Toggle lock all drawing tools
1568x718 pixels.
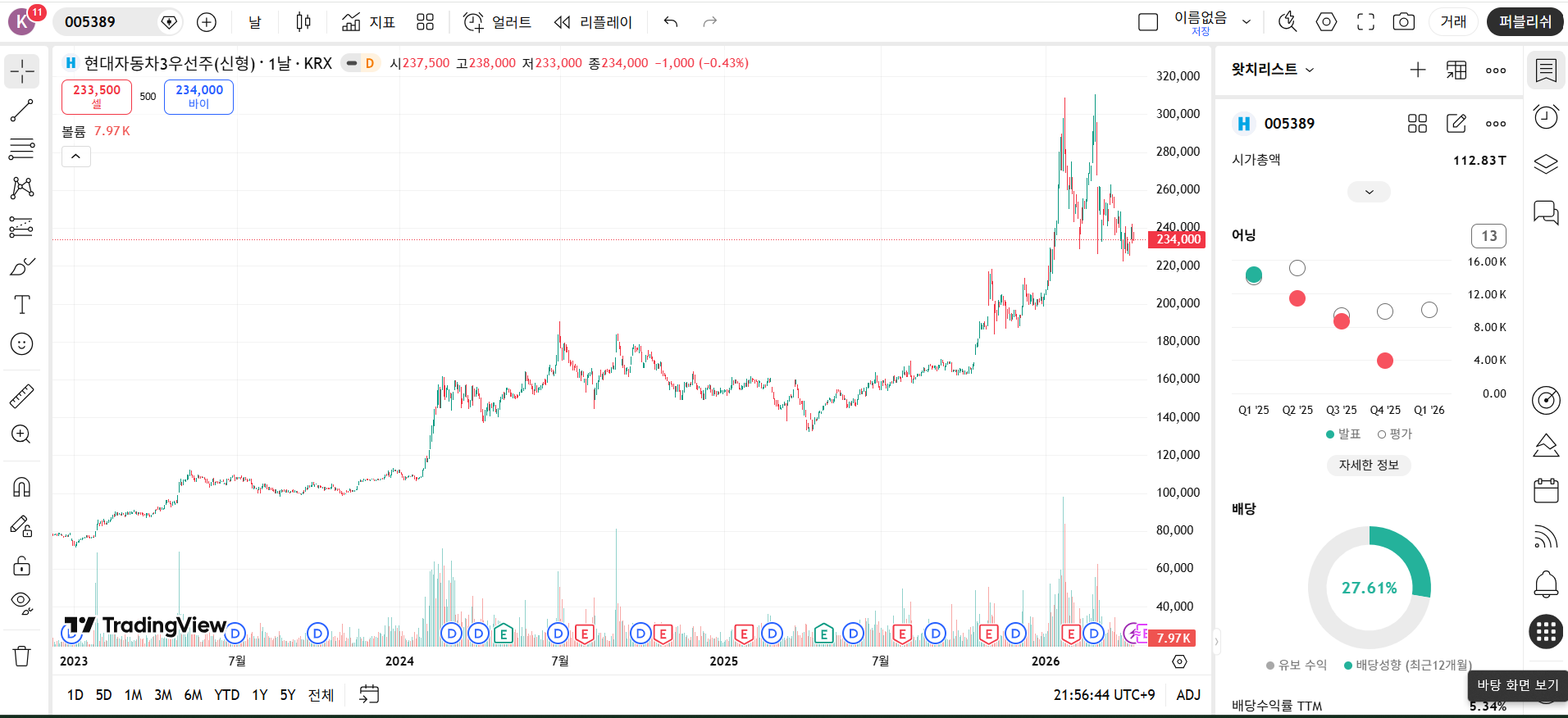click(22, 566)
